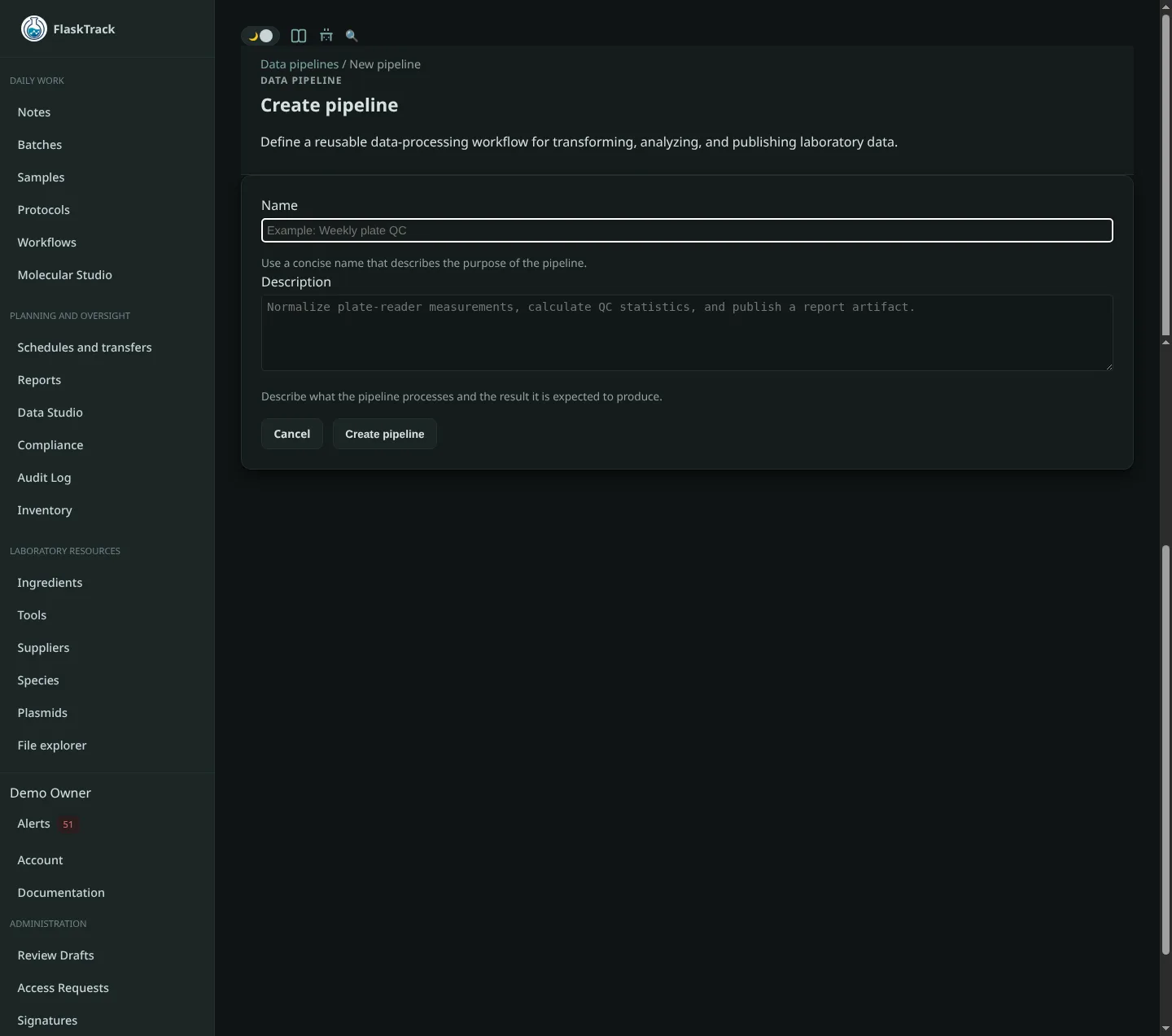Submit with the Create pipeline button
1172x1036 pixels.
tap(385, 434)
